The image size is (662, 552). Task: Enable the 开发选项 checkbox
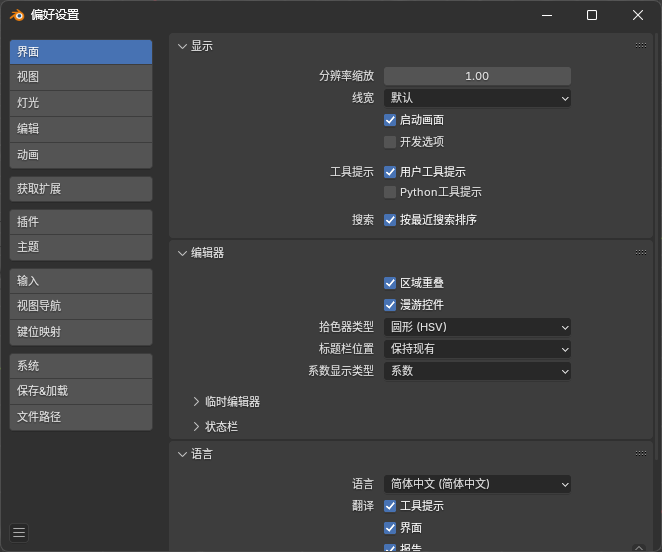[390, 142]
